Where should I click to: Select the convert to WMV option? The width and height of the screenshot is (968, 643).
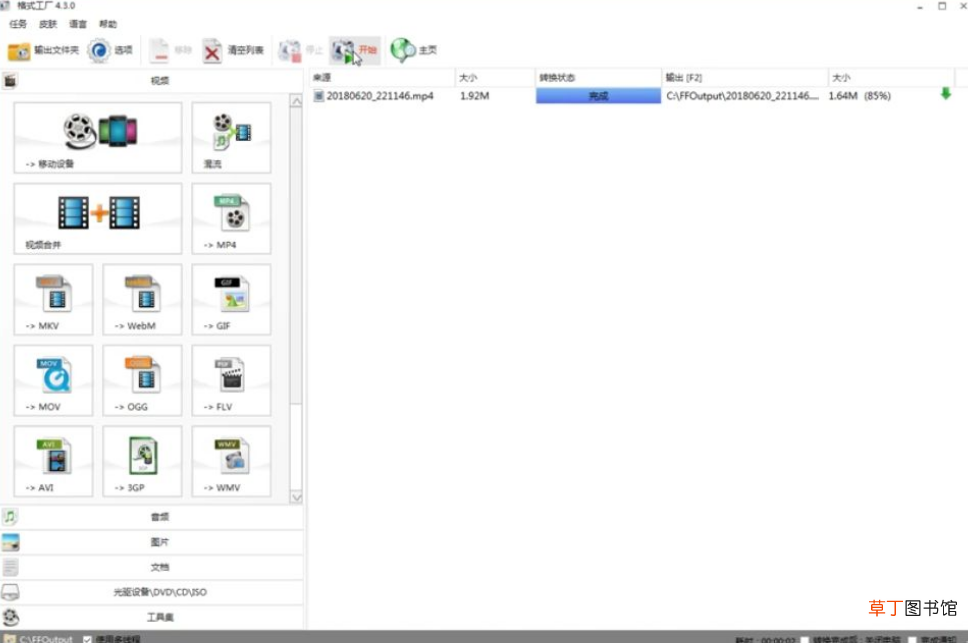(231, 461)
